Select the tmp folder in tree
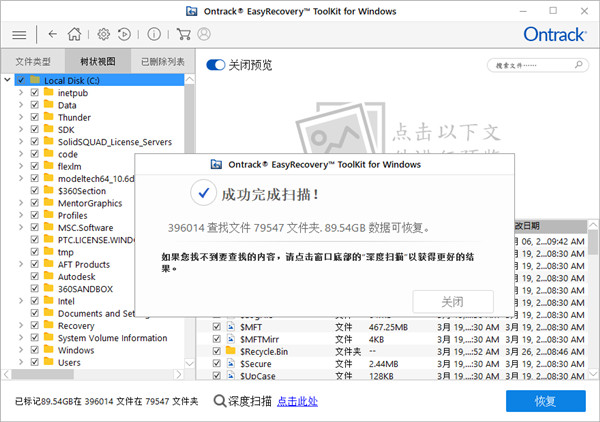 [x=65, y=252]
